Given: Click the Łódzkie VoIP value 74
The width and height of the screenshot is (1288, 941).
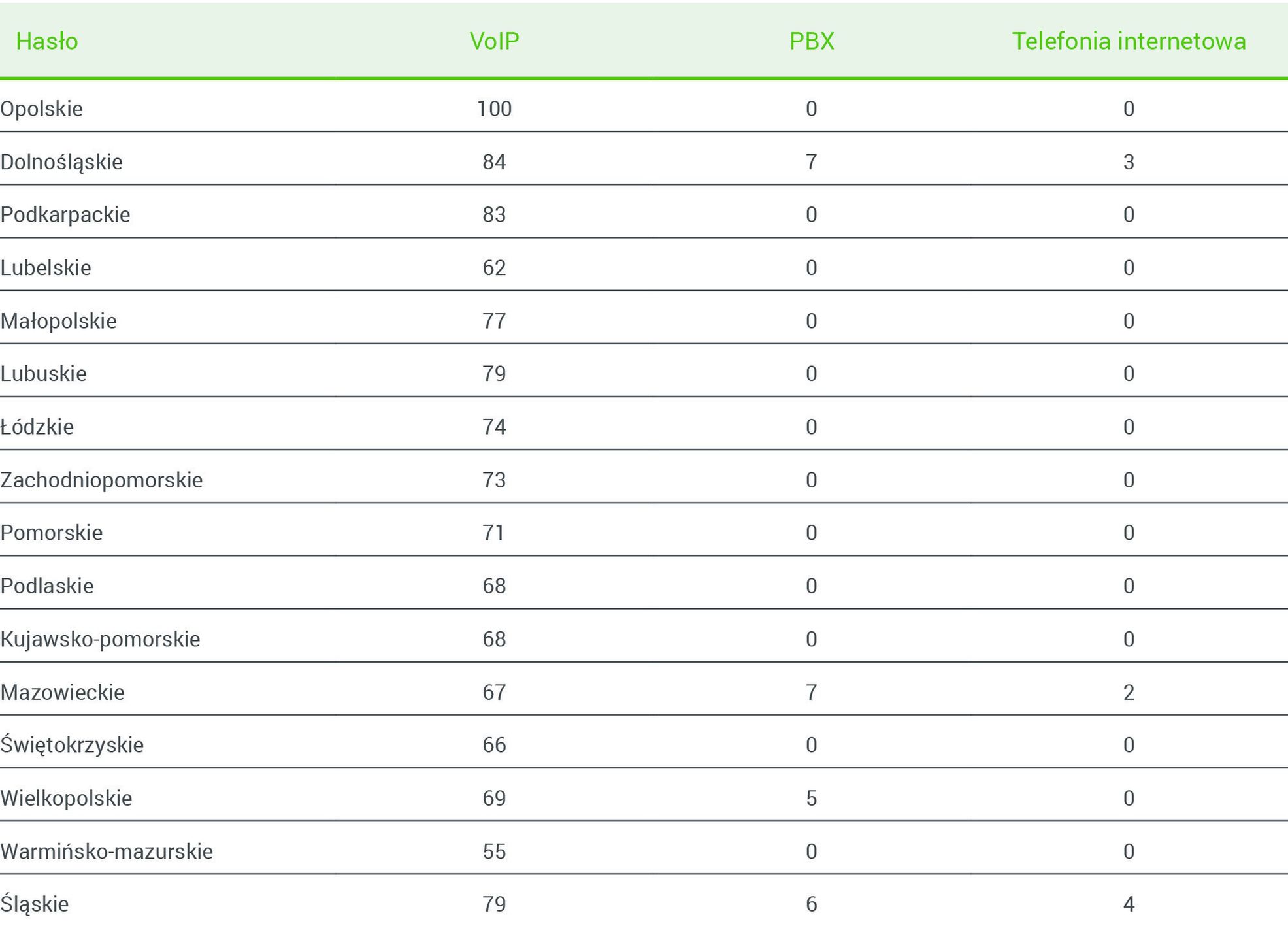Looking at the screenshot, I should (x=494, y=427).
